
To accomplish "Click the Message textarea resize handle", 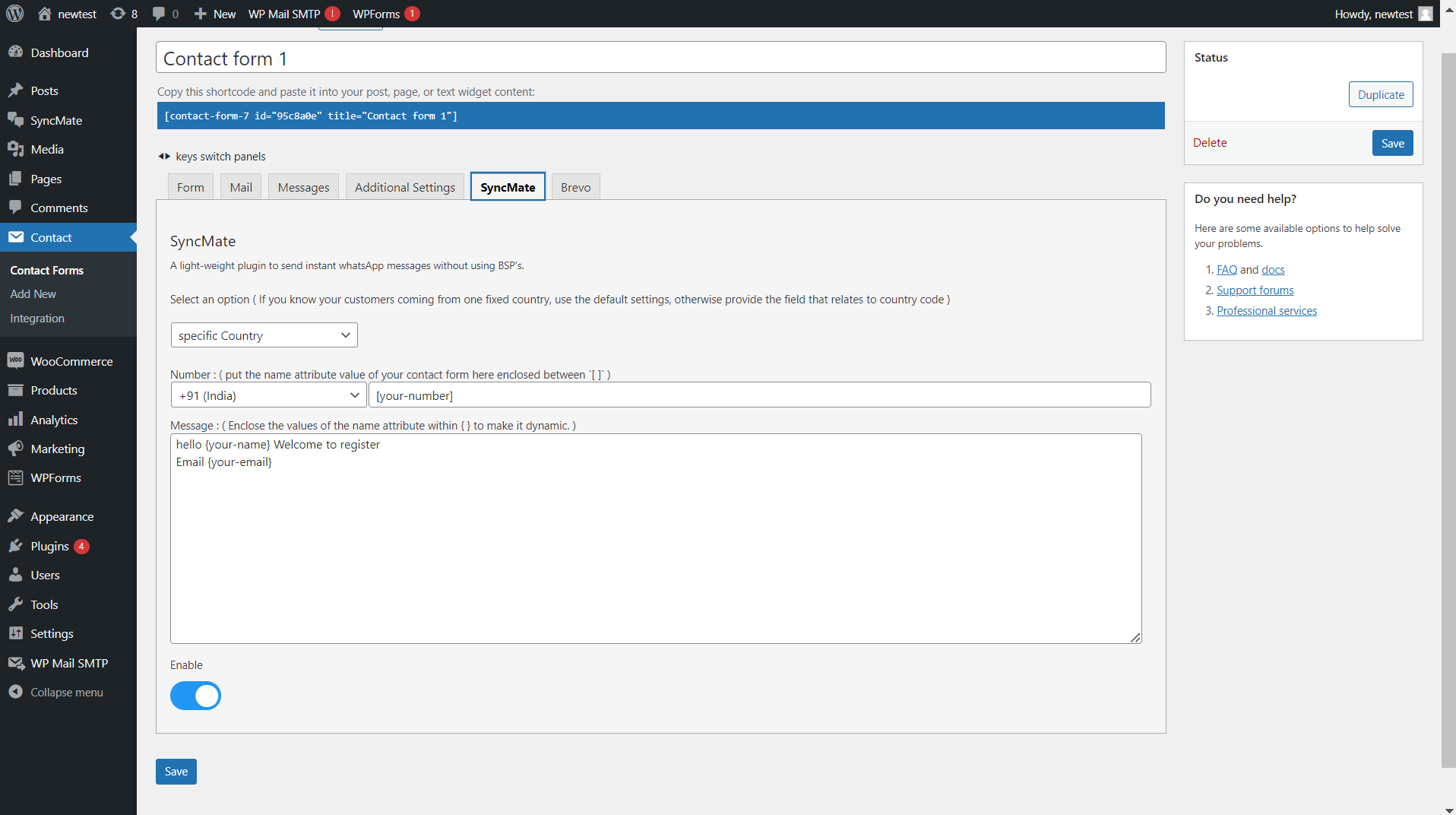I will point(1135,638).
